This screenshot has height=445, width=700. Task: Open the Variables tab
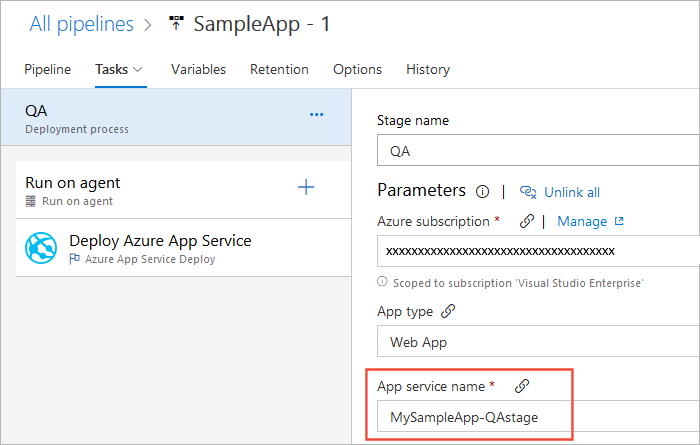click(x=198, y=70)
